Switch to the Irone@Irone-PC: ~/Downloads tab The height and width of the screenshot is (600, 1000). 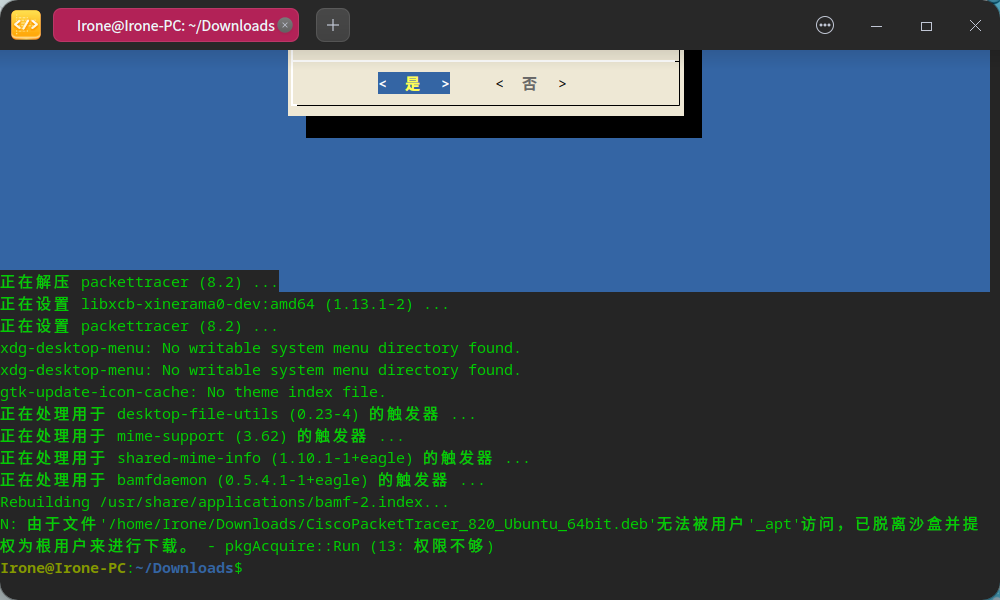[170, 24]
